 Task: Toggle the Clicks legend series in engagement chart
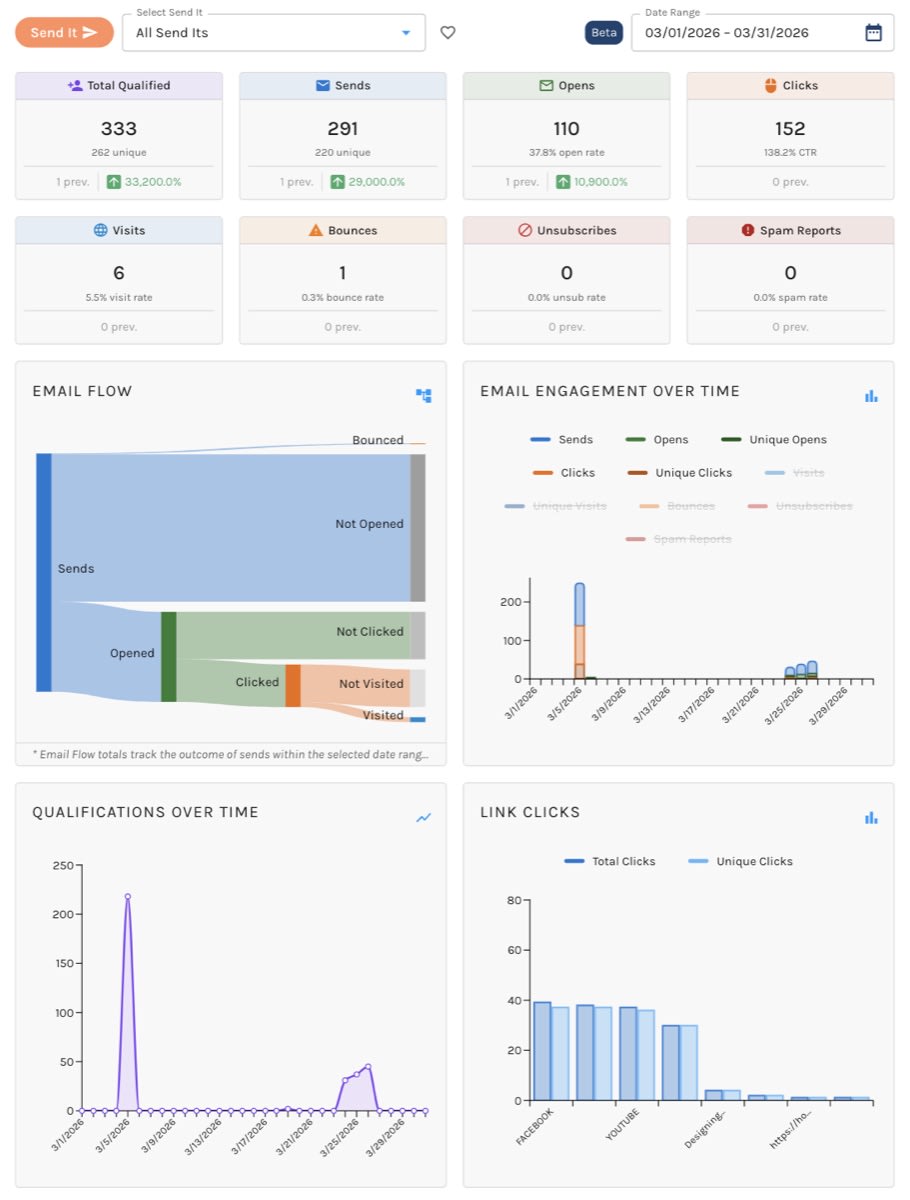point(564,473)
